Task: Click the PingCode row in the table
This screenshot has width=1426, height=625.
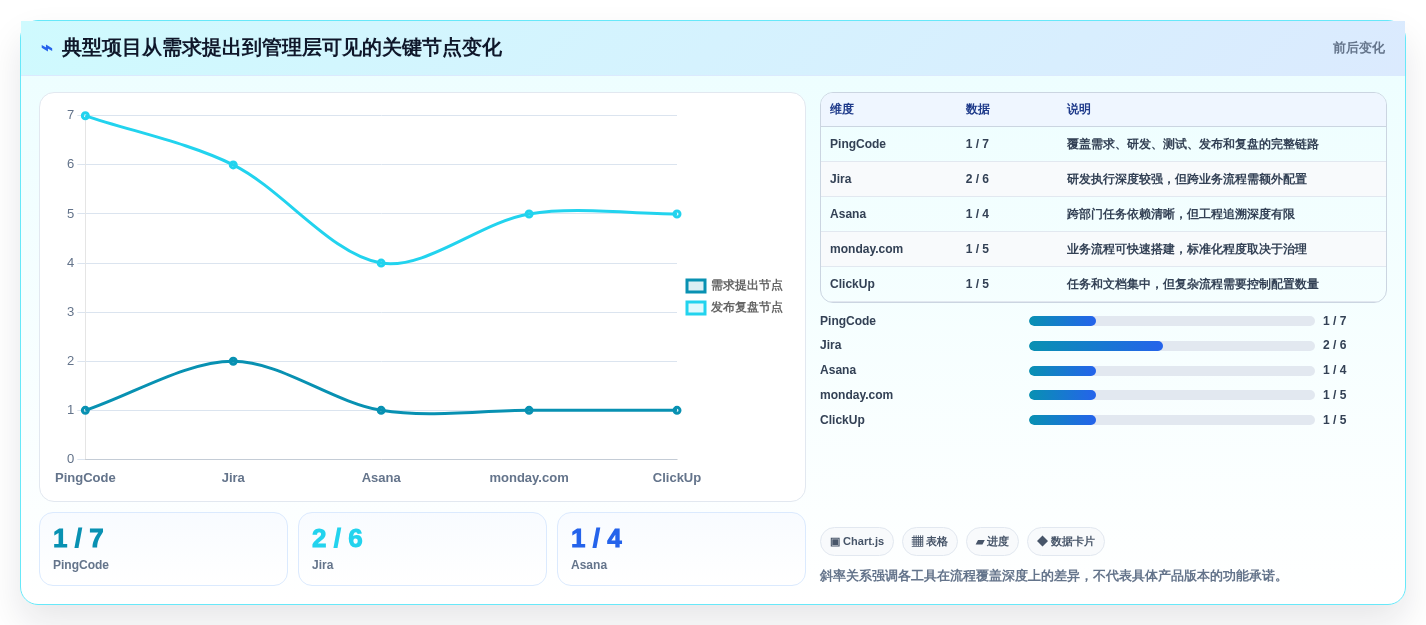Action: pyautogui.click(x=1103, y=144)
